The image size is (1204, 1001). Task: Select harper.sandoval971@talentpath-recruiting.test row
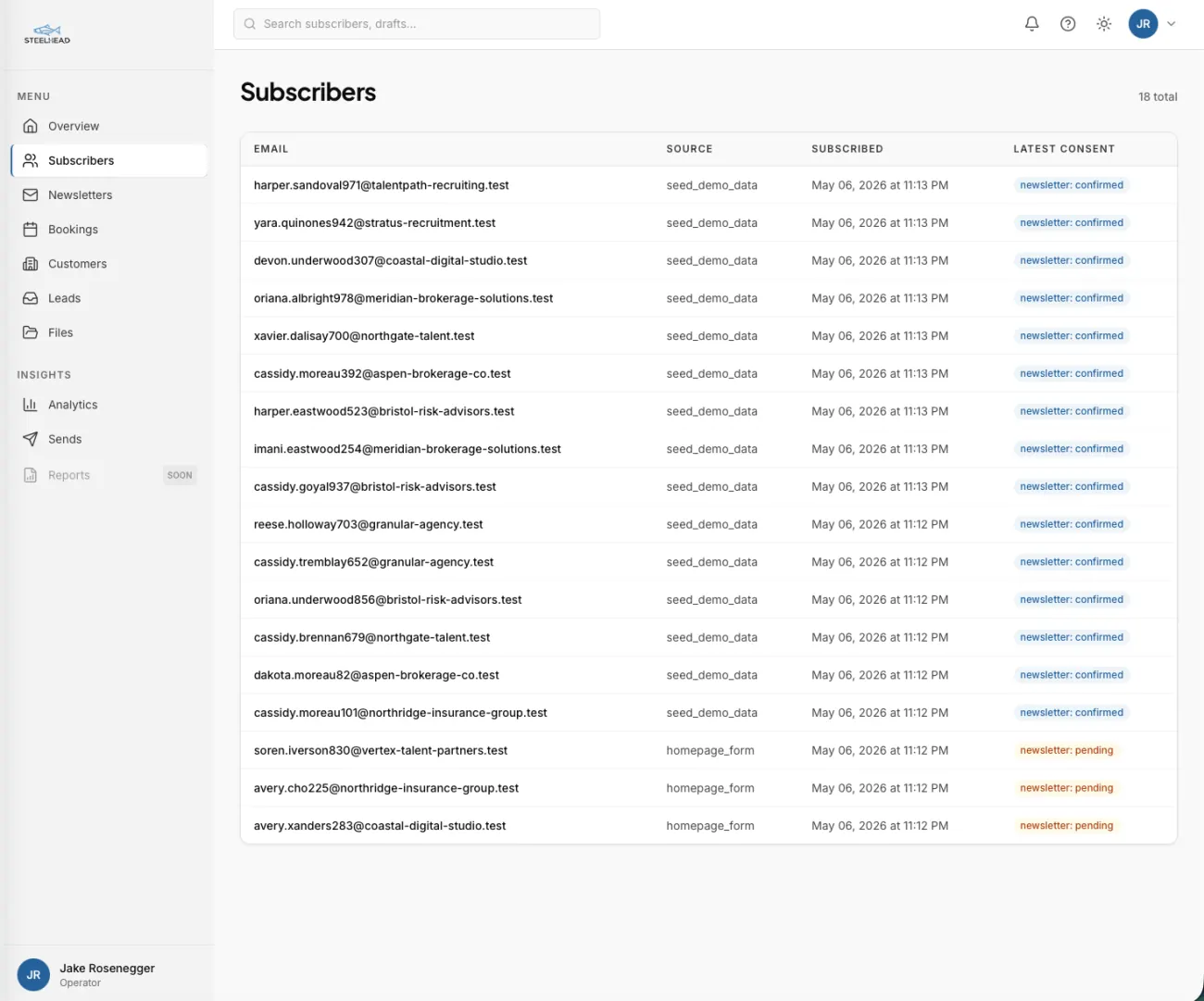pos(709,185)
